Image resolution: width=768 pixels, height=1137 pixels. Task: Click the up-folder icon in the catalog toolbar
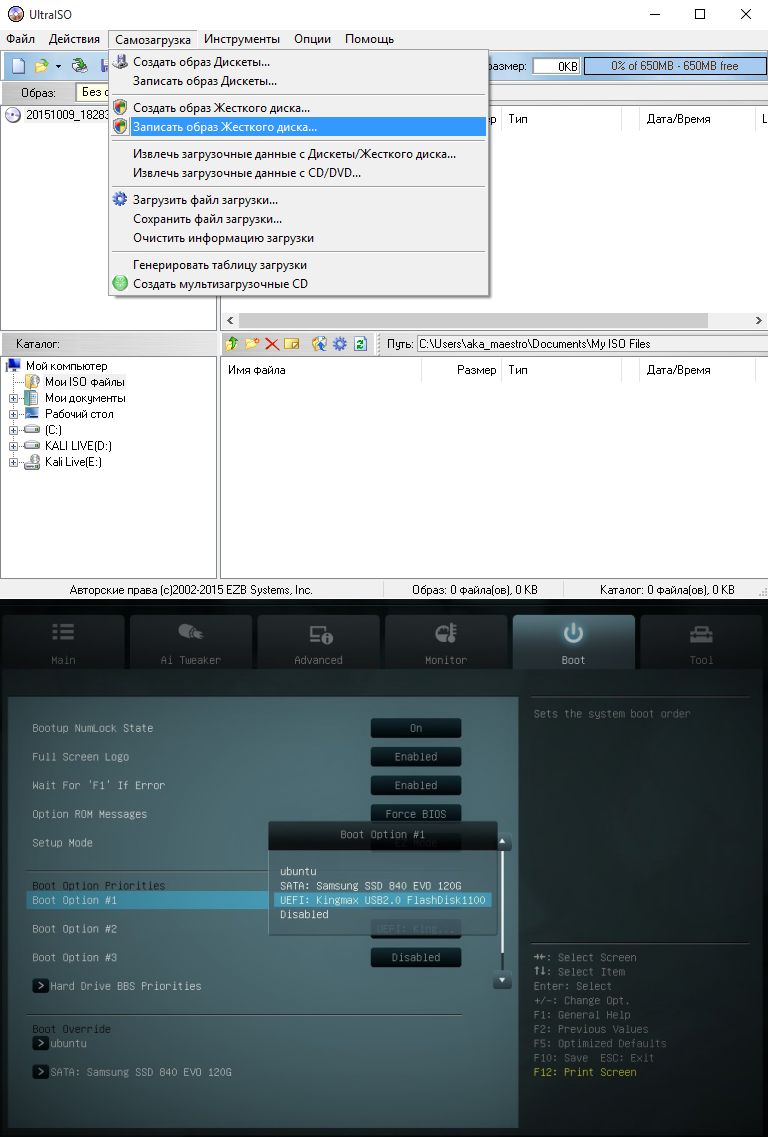(232, 344)
